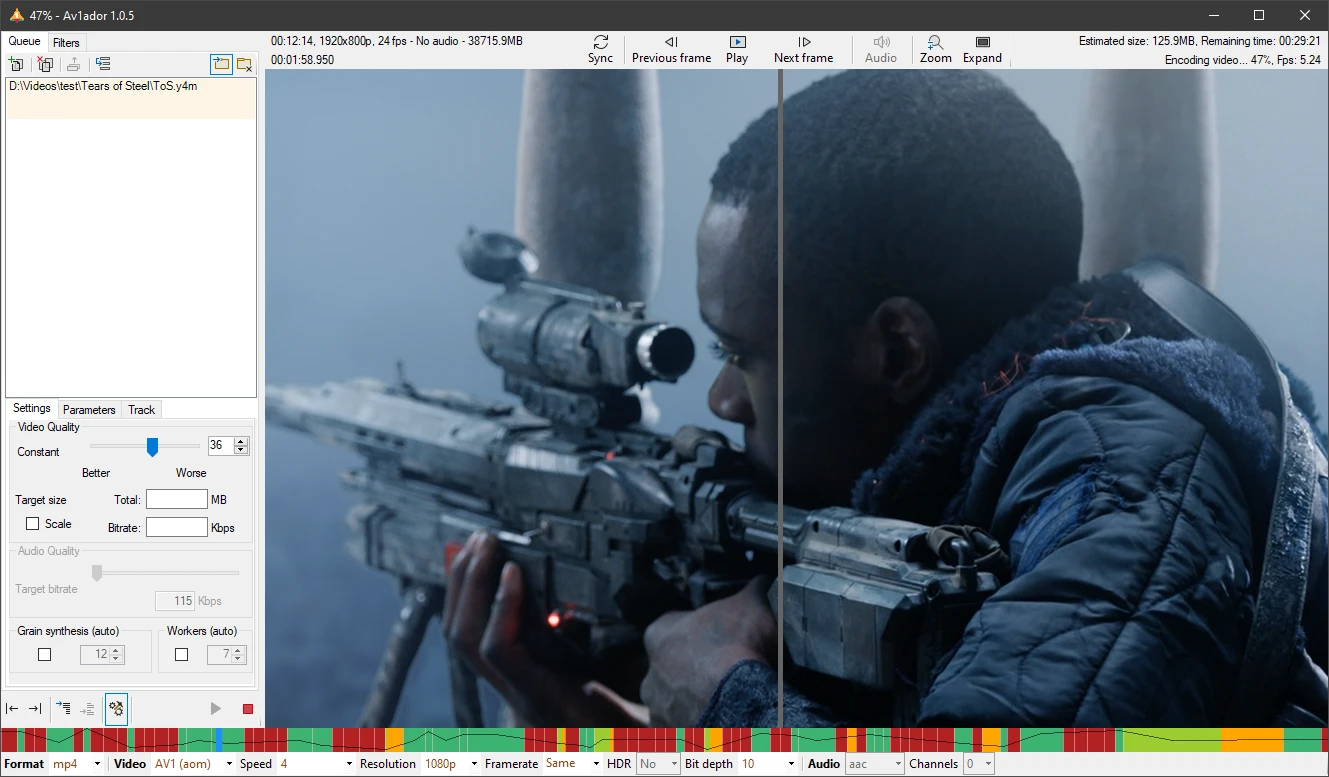
Task: Click the Sync preview icon
Action: coord(600,50)
